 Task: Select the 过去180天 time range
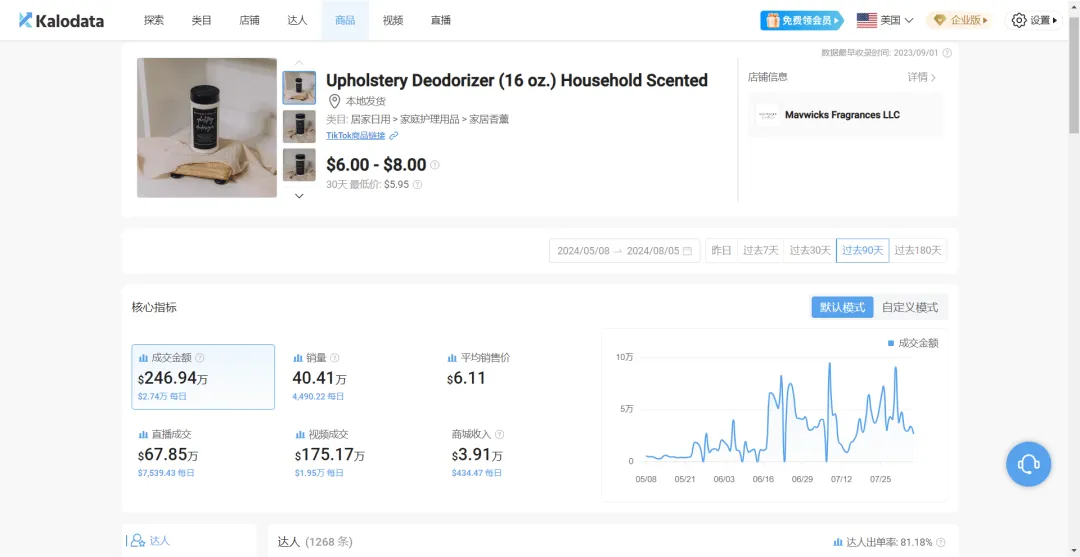(x=917, y=251)
